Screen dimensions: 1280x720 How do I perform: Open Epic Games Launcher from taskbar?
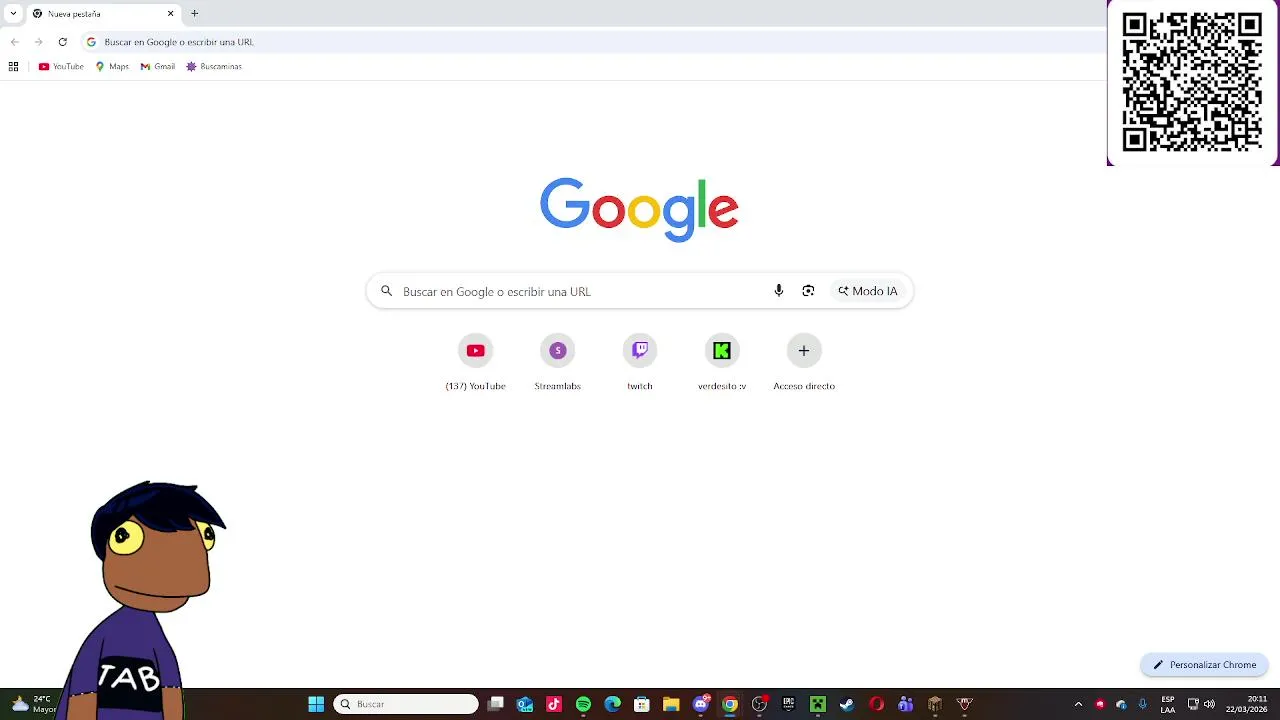tap(788, 704)
